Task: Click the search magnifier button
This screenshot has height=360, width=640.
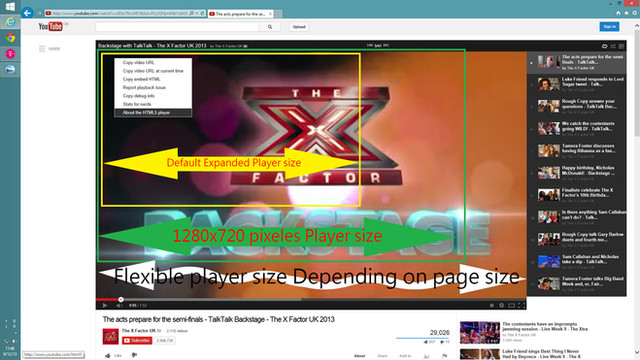Action: [x=270, y=27]
